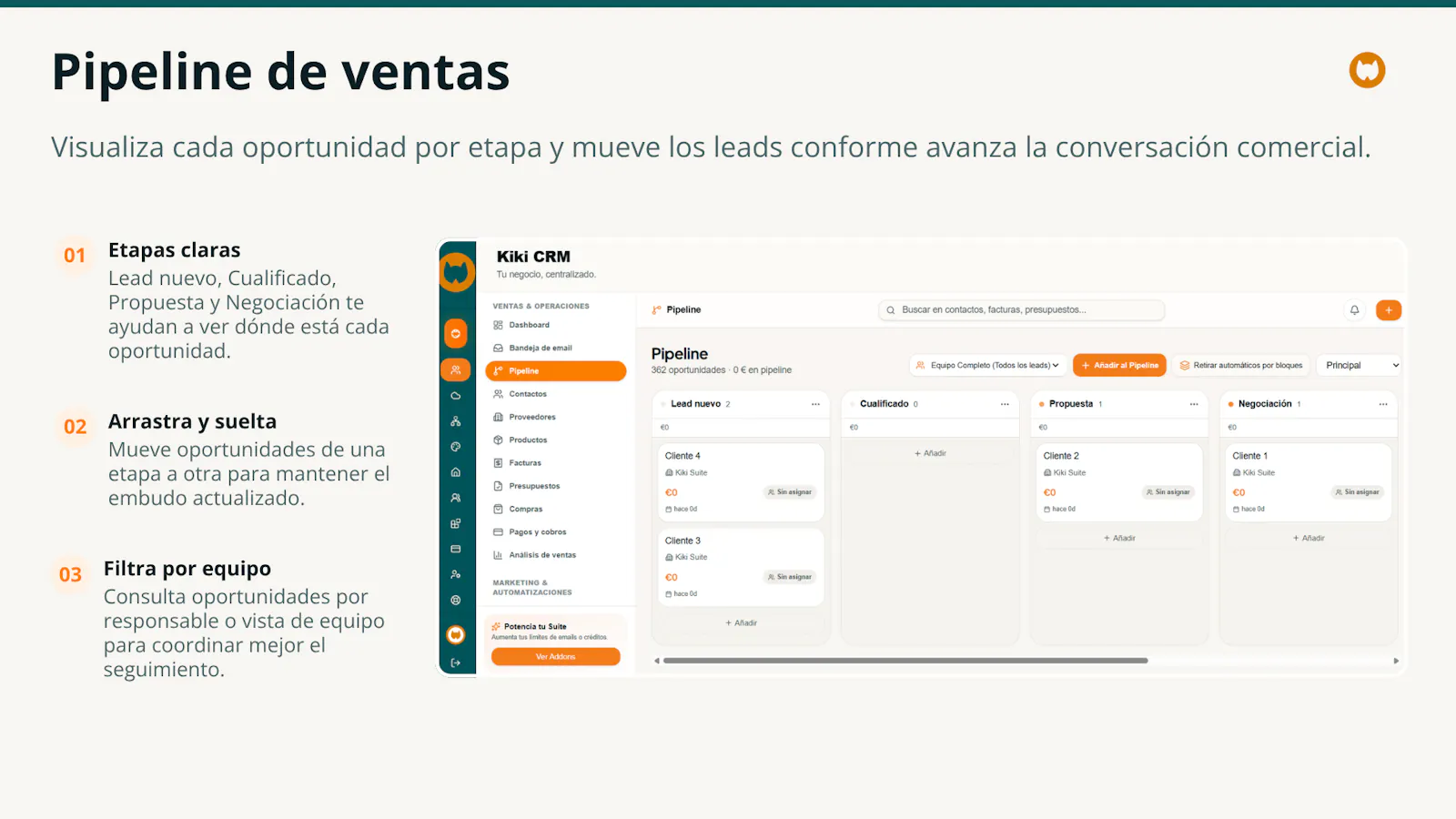Select Pipeline in the sidebar menu
Screen dimensions: 1456x819
click(556, 371)
